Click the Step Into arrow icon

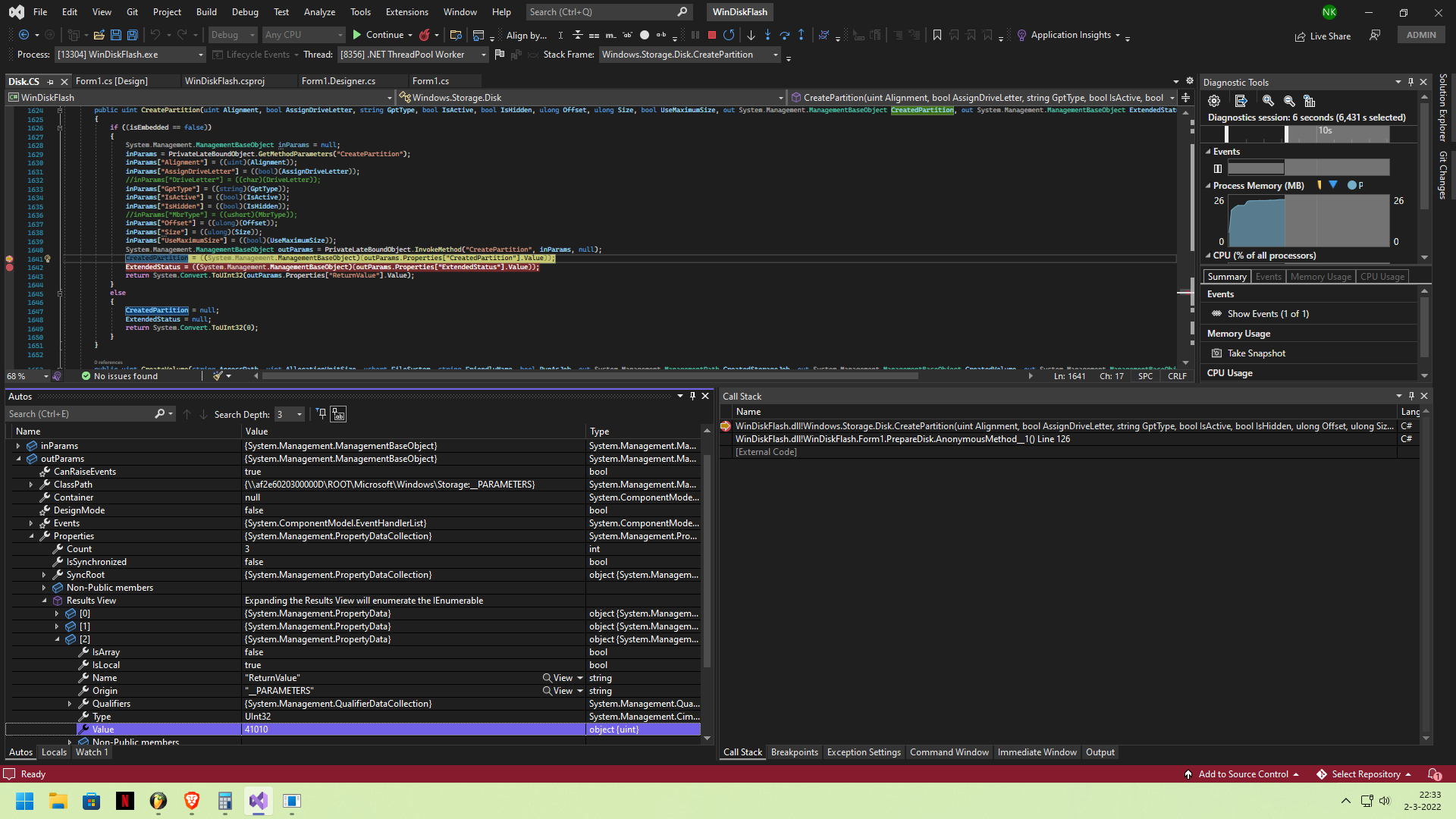click(767, 35)
